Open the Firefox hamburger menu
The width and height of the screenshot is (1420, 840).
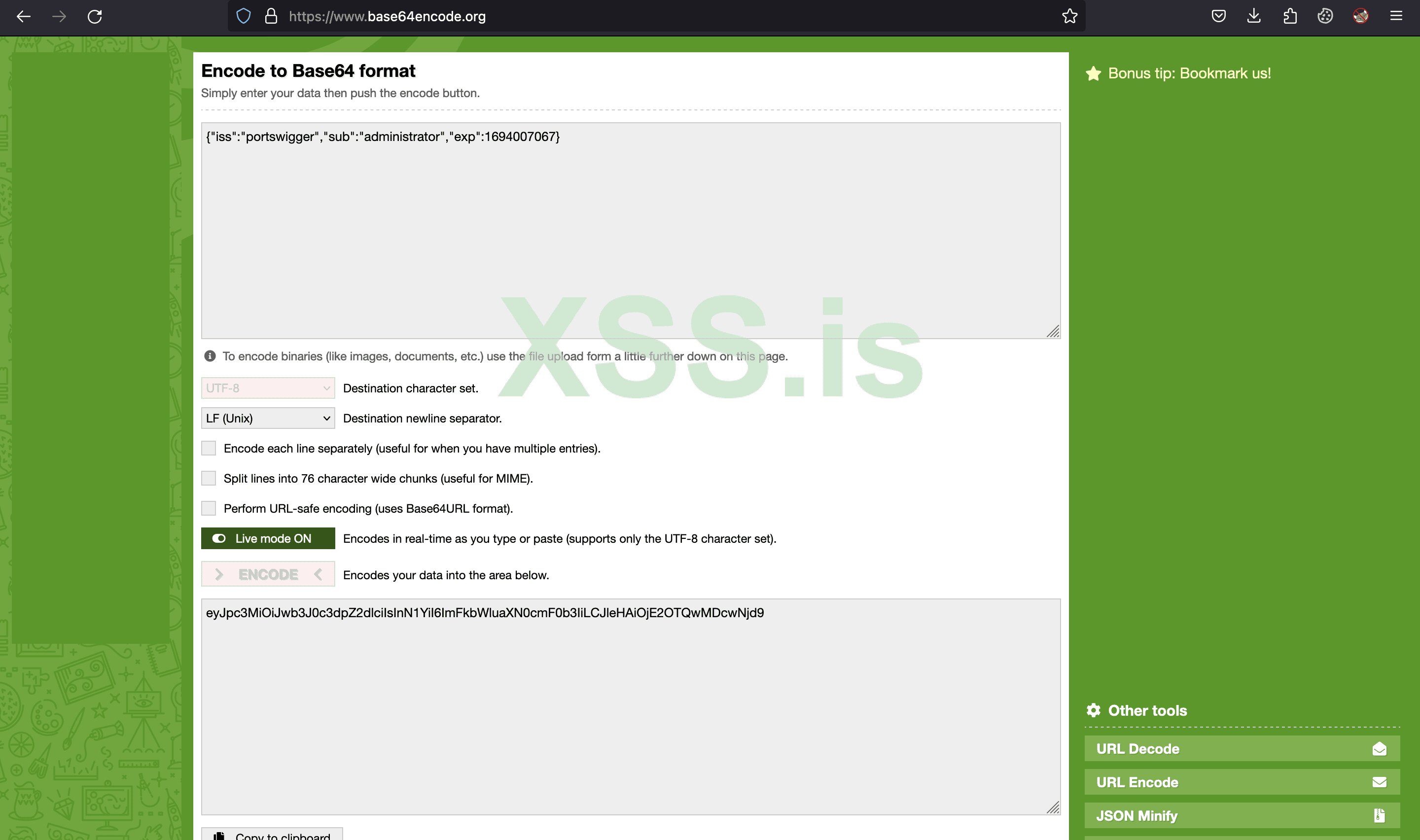click(1396, 16)
